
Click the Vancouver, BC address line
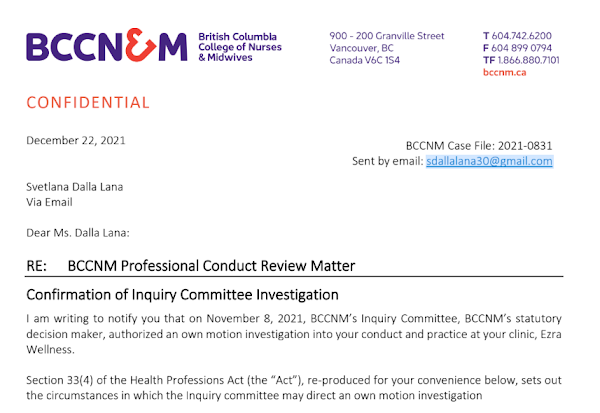[362, 48]
